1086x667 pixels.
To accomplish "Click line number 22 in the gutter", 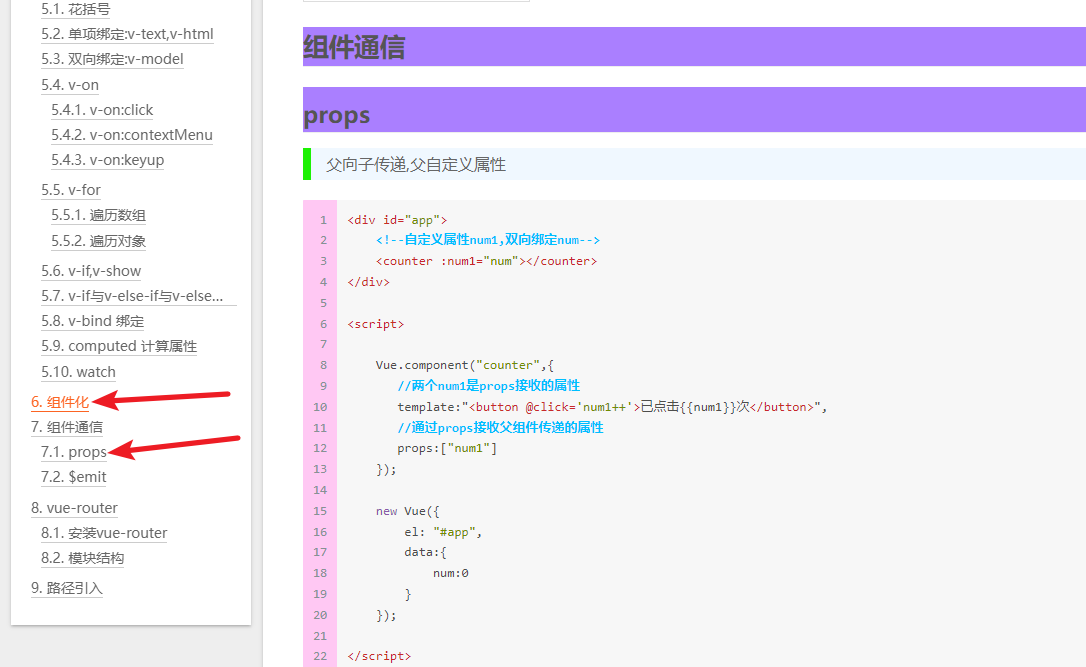I will (x=320, y=657).
